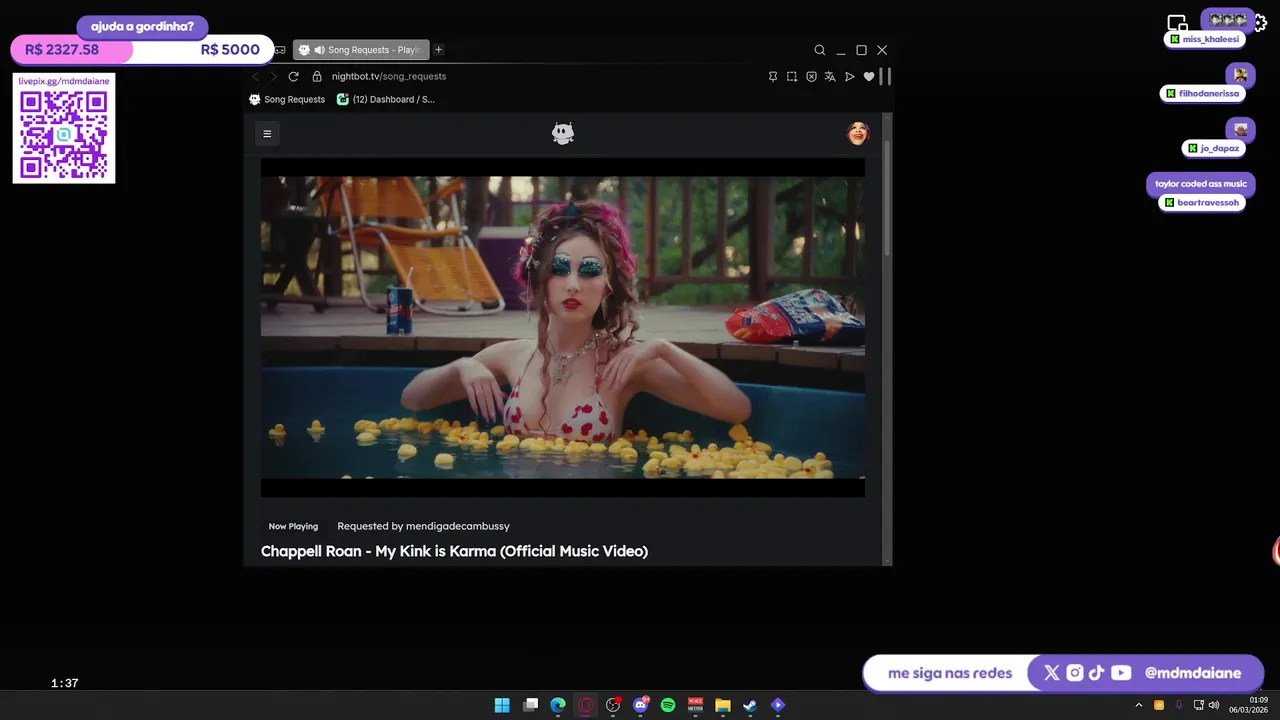Click the Nightbot logo in the header
1280x720 pixels.
563,133
